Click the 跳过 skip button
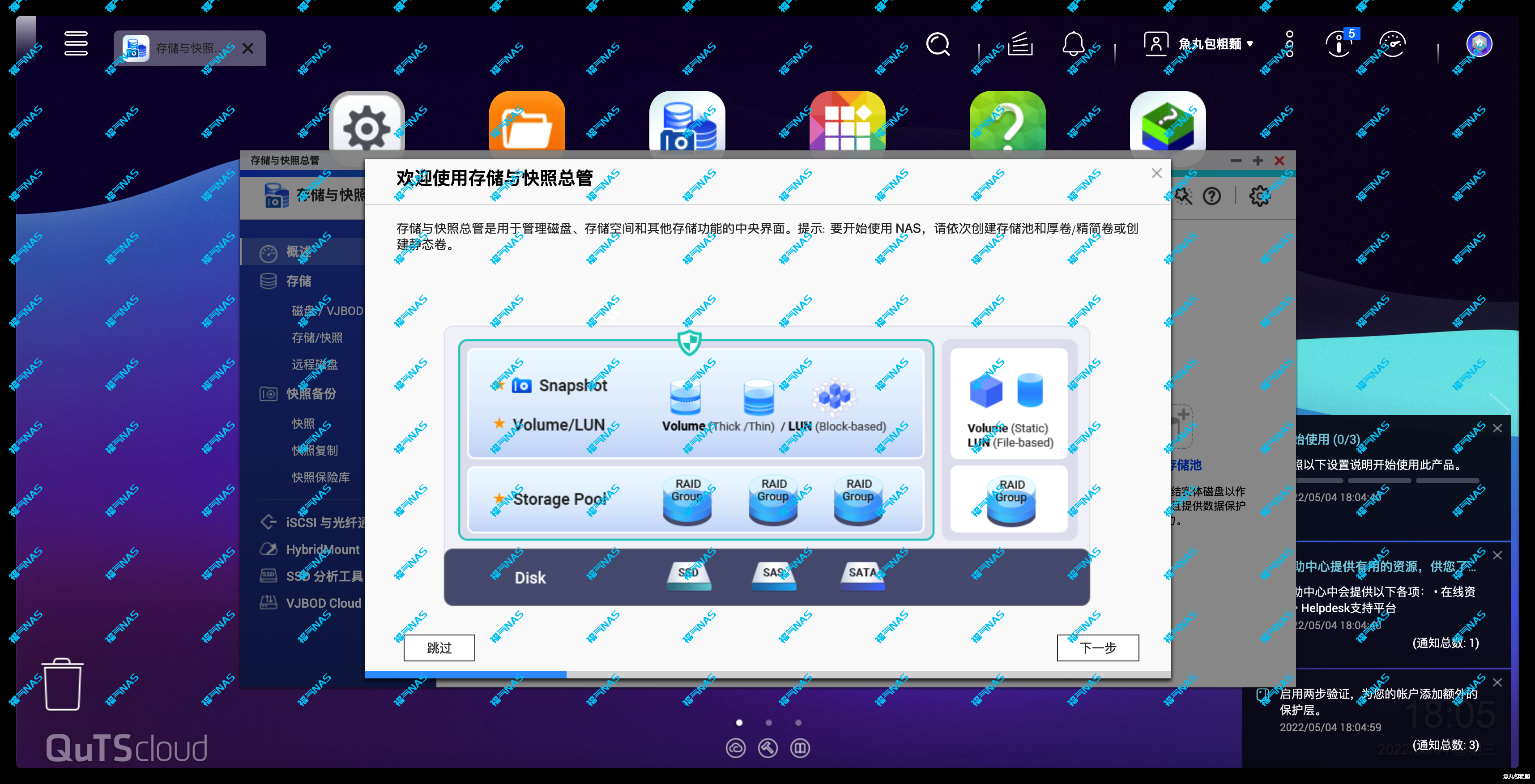The image size is (1535, 784). (439, 648)
